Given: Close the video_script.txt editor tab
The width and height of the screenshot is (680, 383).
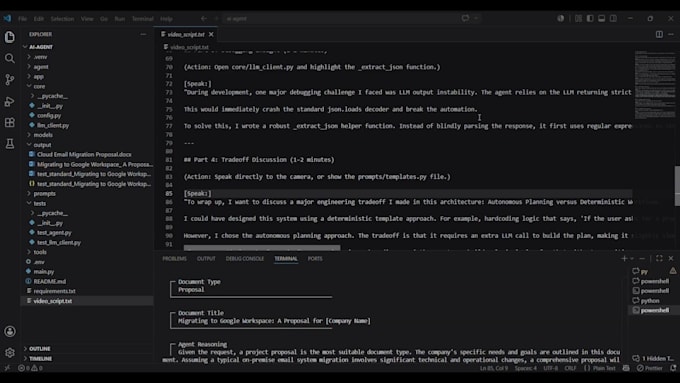Looking at the screenshot, I should click(211, 34).
